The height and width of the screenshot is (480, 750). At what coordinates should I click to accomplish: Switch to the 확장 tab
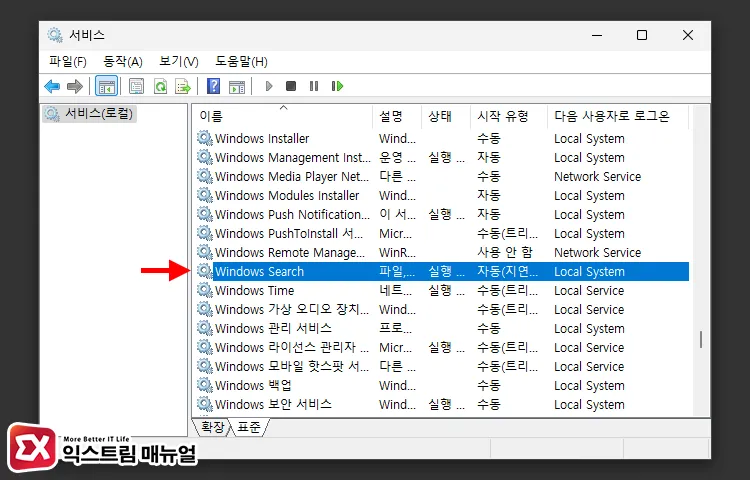tap(212, 427)
